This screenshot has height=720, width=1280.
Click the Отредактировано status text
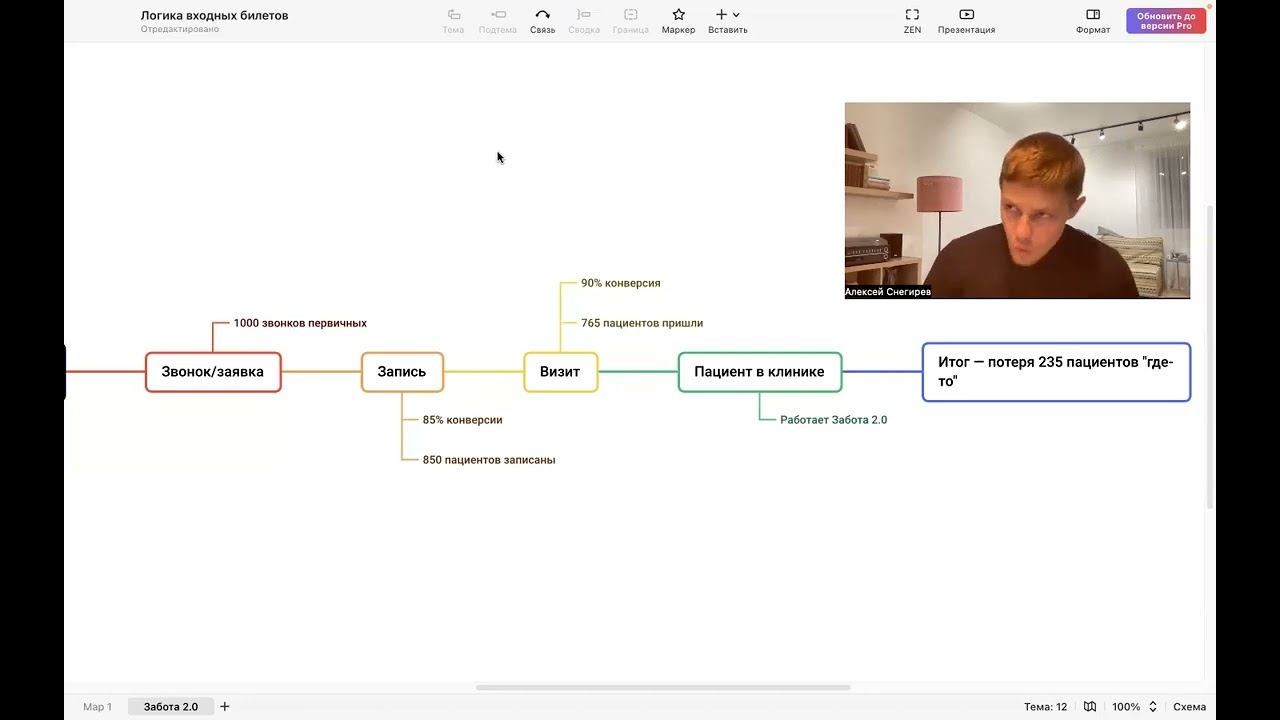tap(180, 30)
